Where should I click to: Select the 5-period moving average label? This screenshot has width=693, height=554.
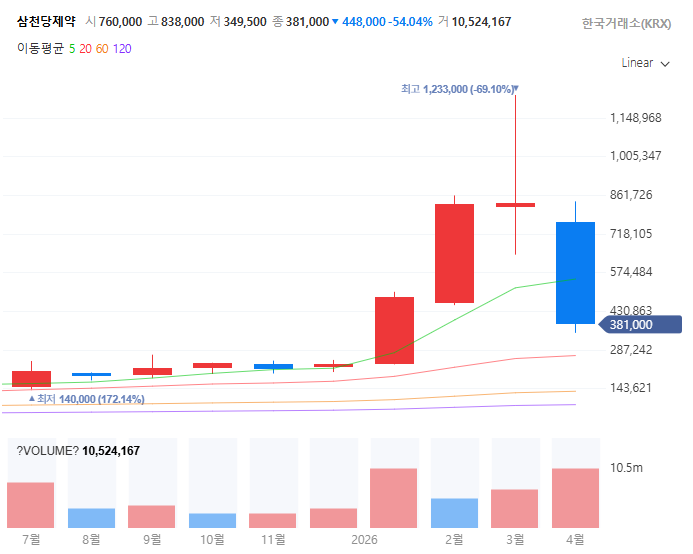72,49
